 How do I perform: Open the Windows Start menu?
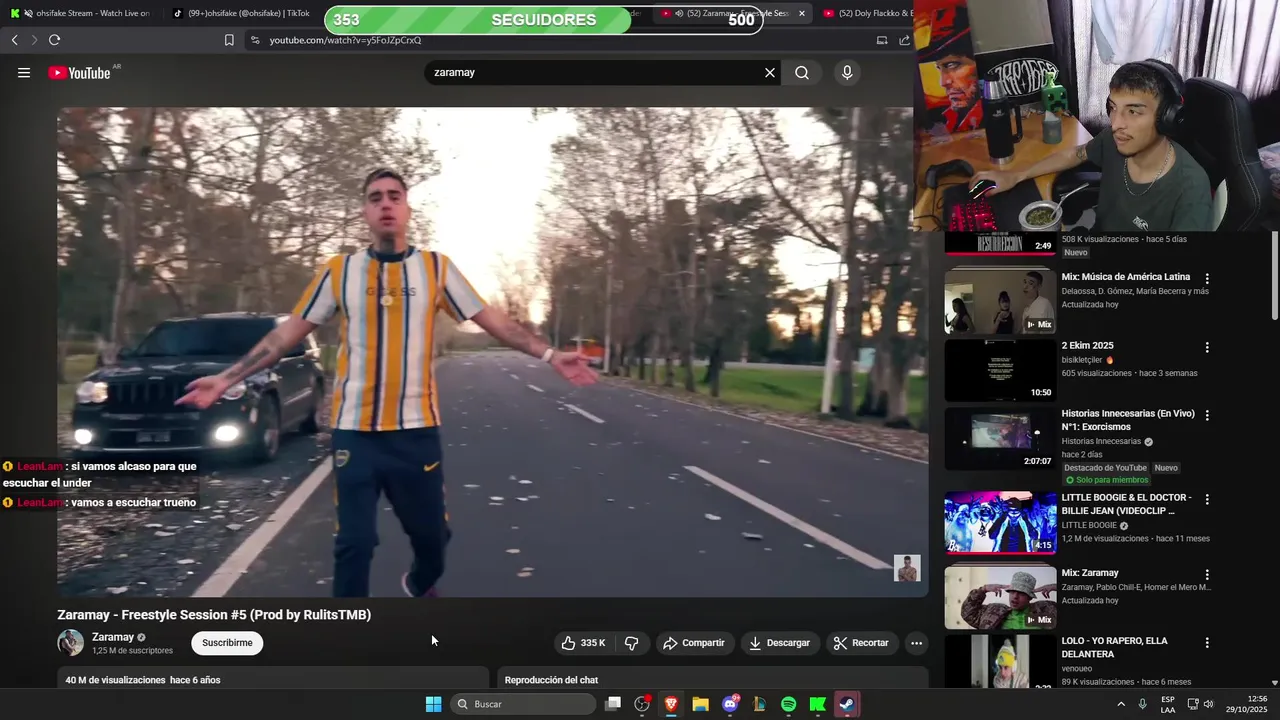tap(433, 704)
